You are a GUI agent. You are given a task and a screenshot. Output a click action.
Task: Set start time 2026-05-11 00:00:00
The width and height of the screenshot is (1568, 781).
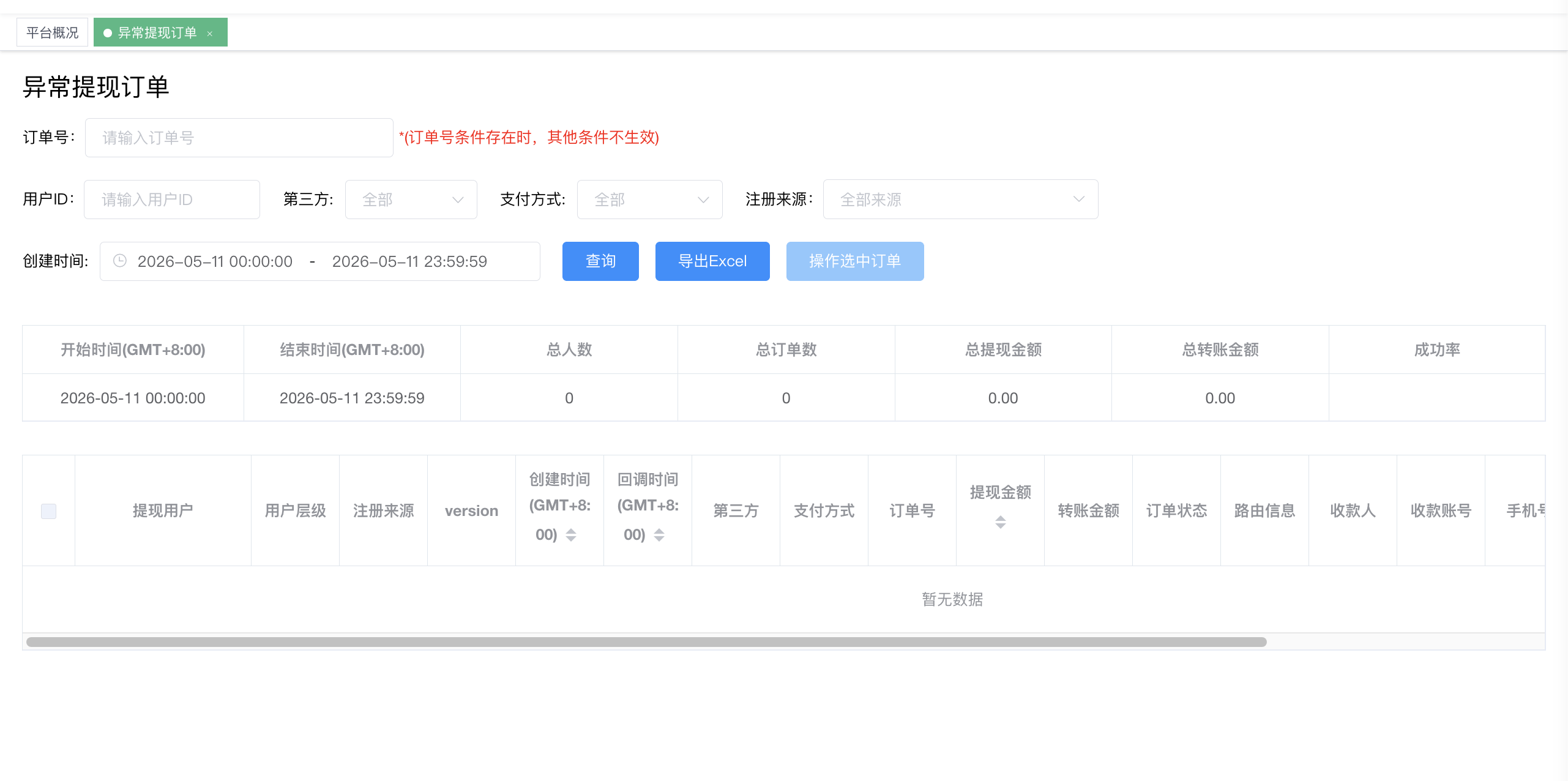coord(215,261)
